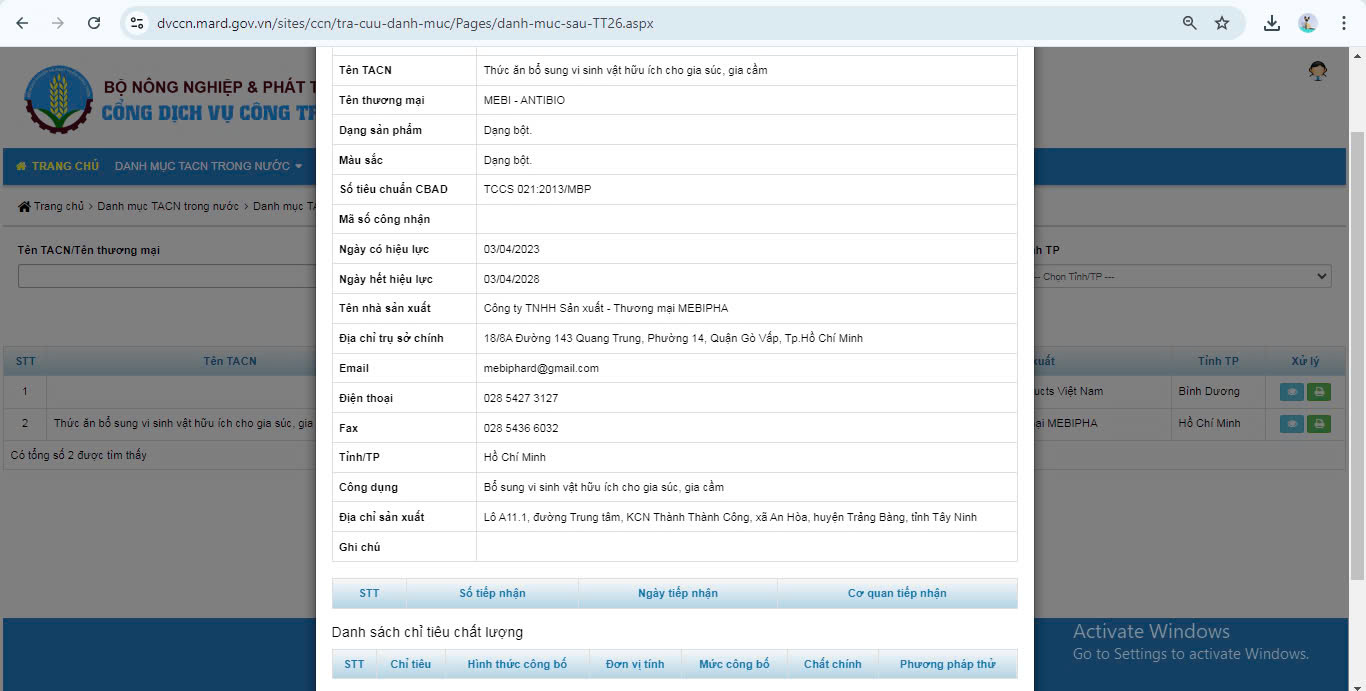Open the zoom magnifier in address bar
The image size is (1366, 691).
coord(1190,23)
